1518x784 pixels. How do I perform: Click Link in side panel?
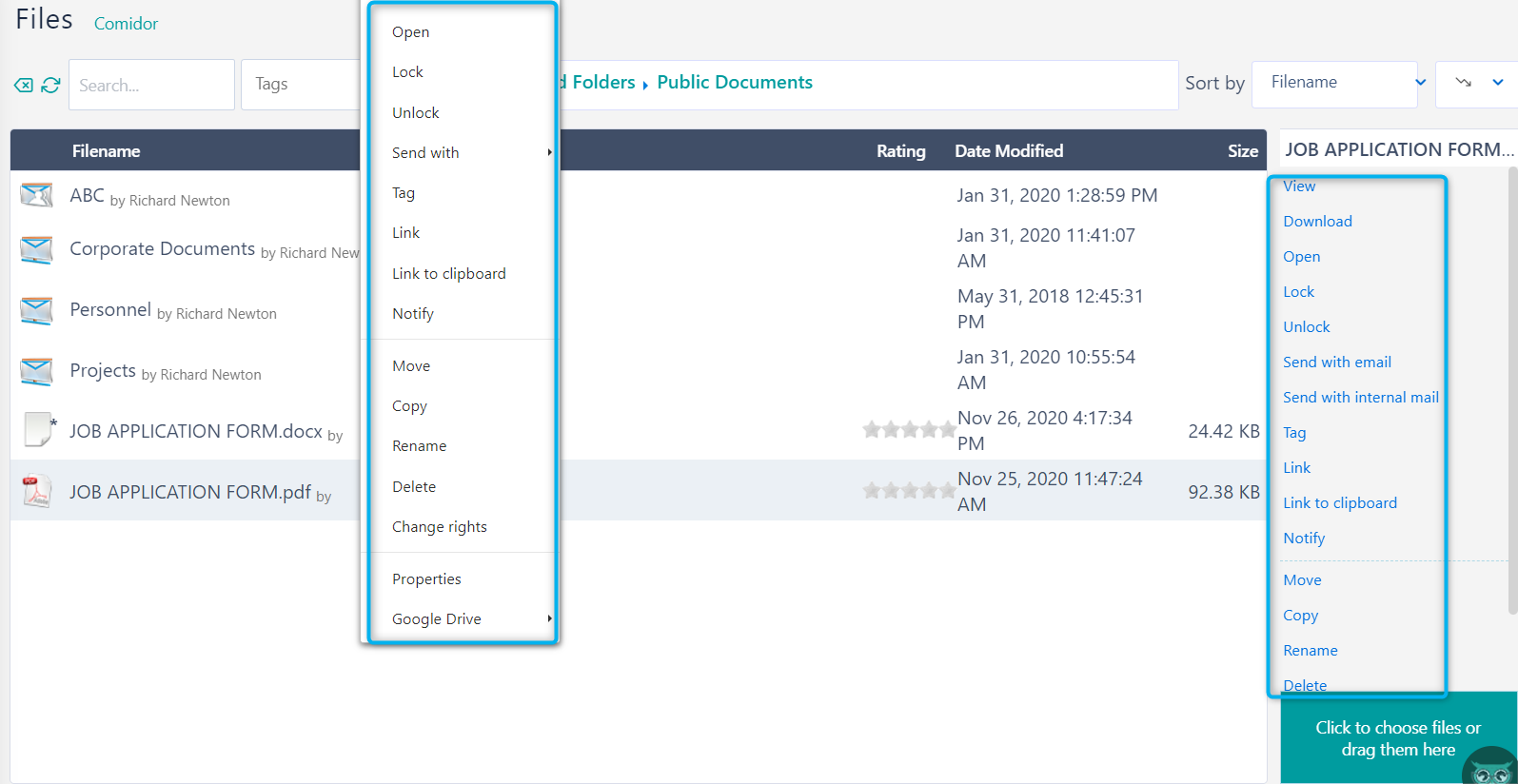1296,467
